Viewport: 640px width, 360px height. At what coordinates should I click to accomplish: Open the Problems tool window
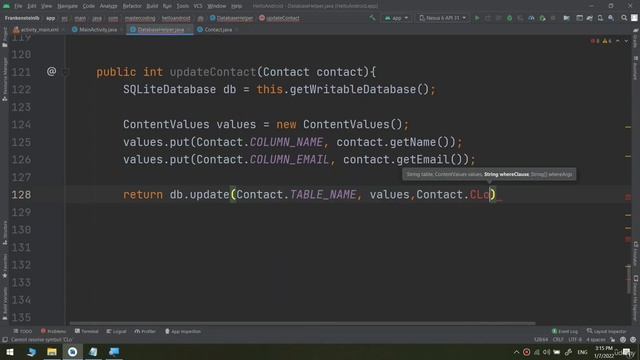click(53, 331)
